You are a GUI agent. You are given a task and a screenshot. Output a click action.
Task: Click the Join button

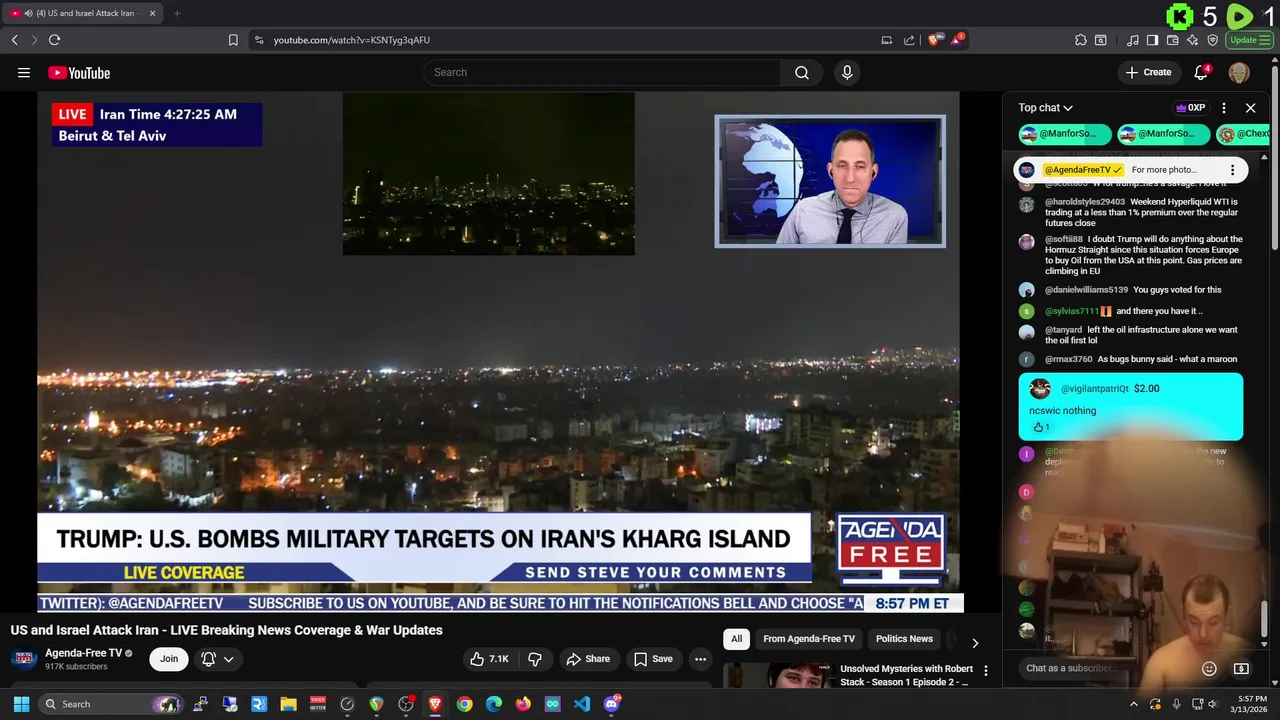[x=169, y=659]
